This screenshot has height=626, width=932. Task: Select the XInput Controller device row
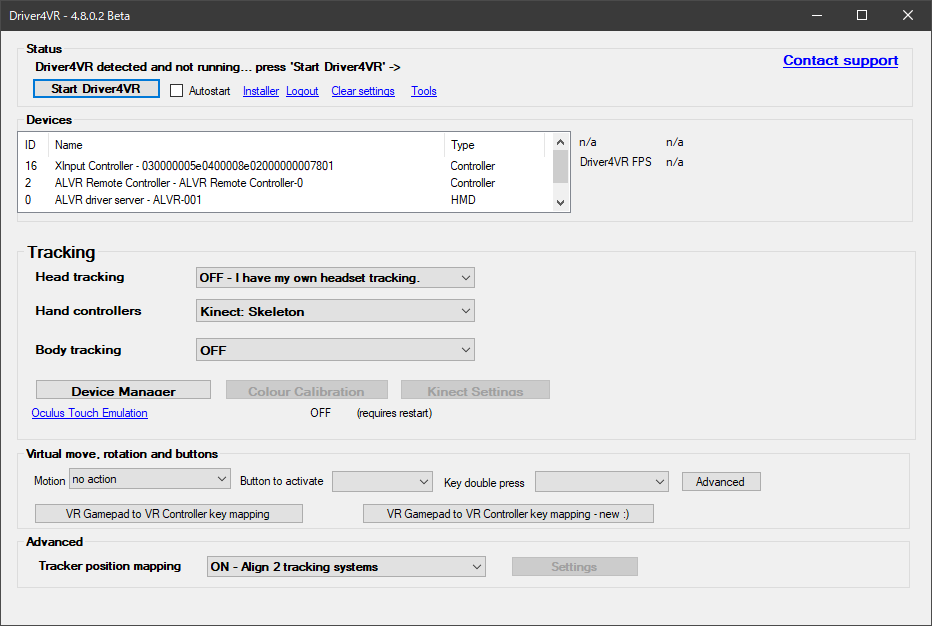pos(285,166)
